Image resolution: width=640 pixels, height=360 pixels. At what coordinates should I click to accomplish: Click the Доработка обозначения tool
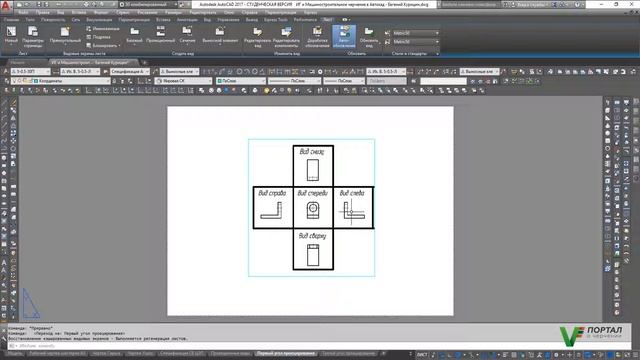[317, 37]
